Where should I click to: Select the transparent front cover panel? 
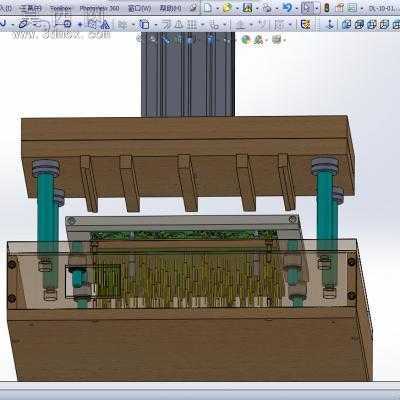(x=182, y=273)
